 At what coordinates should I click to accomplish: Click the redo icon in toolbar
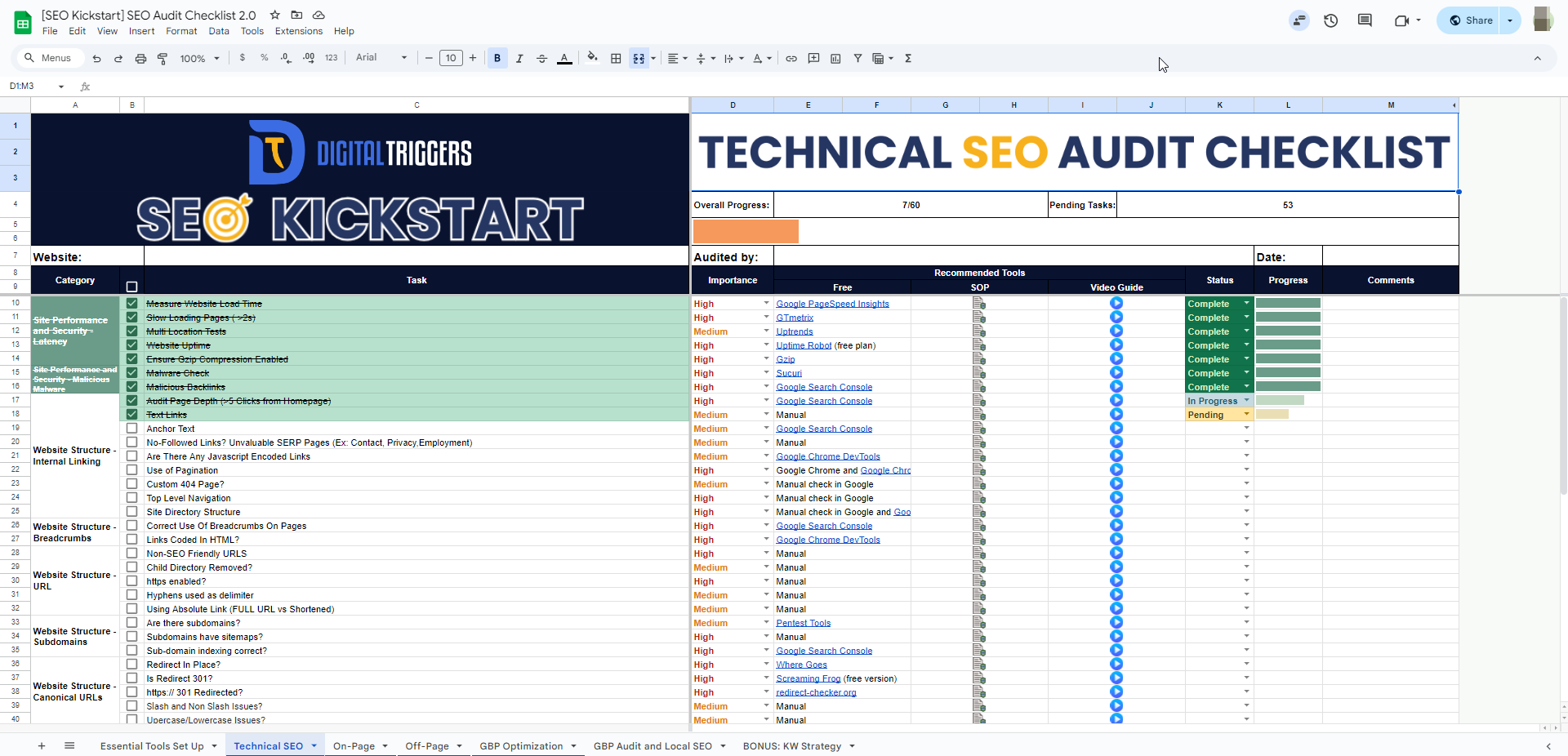(x=118, y=59)
